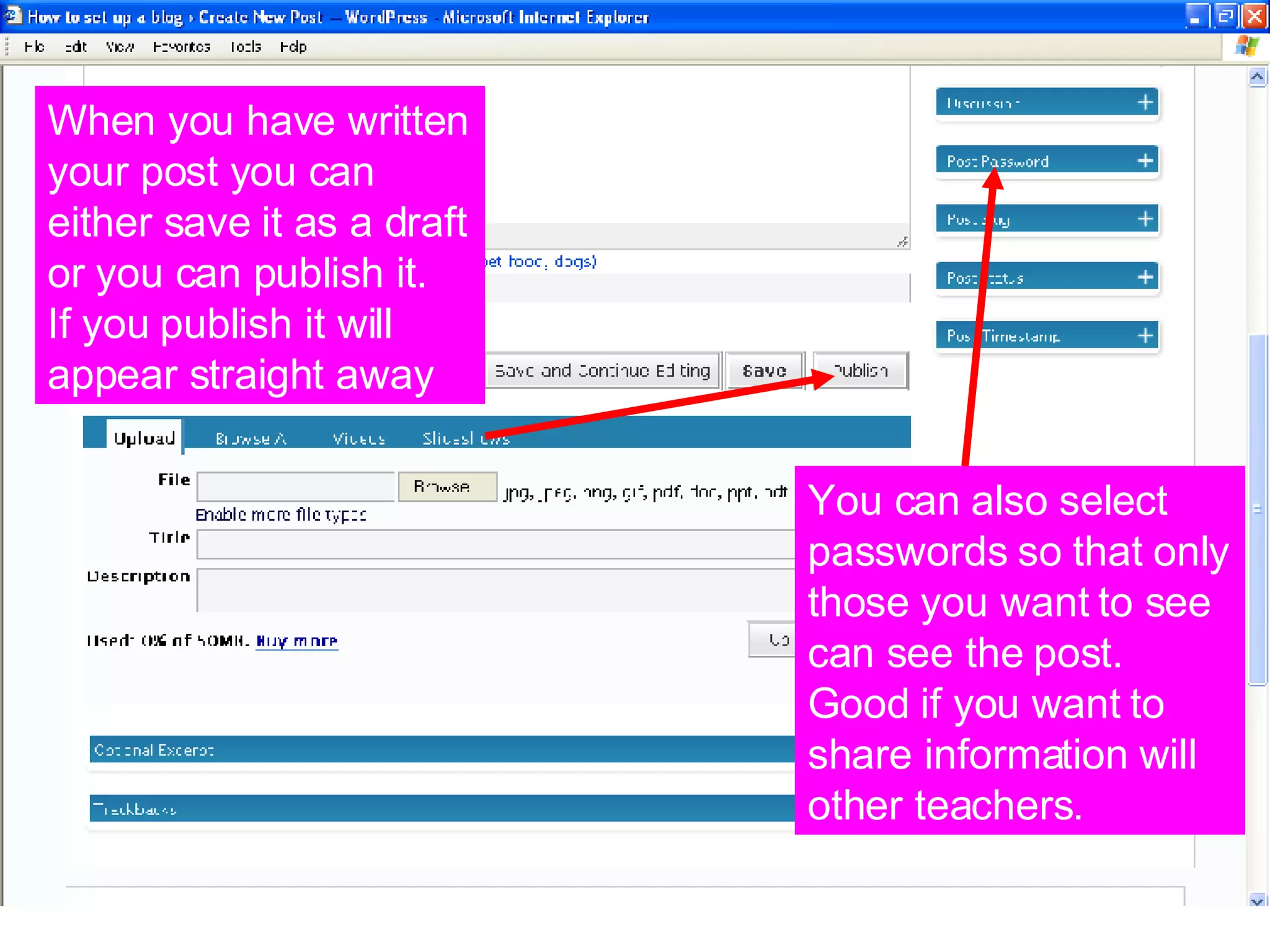Click the upload Title input field
Image resolution: width=1270 pixels, height=952 pixels.
495,544
